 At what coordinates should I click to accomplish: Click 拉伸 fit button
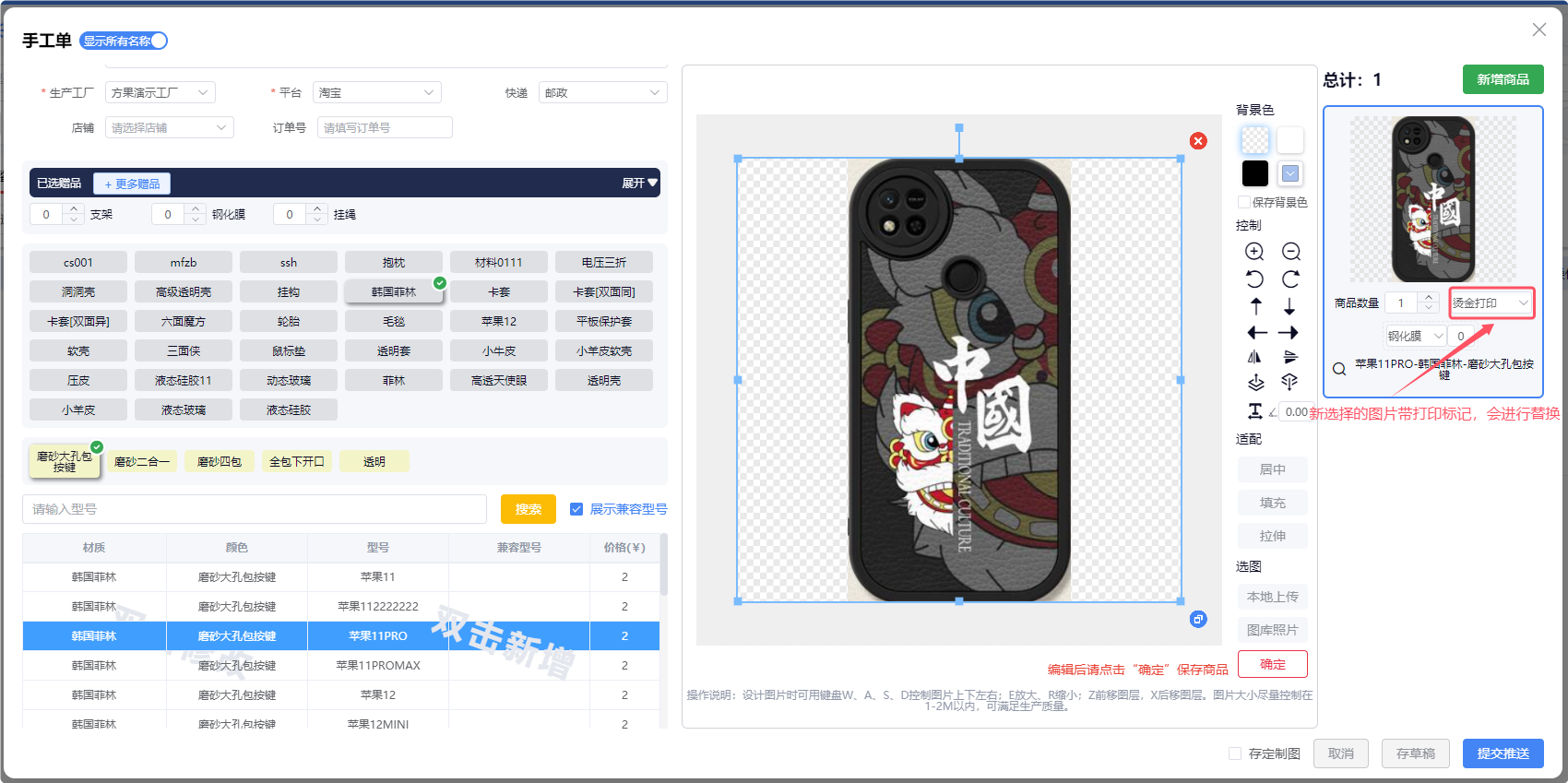(1273, 536)
